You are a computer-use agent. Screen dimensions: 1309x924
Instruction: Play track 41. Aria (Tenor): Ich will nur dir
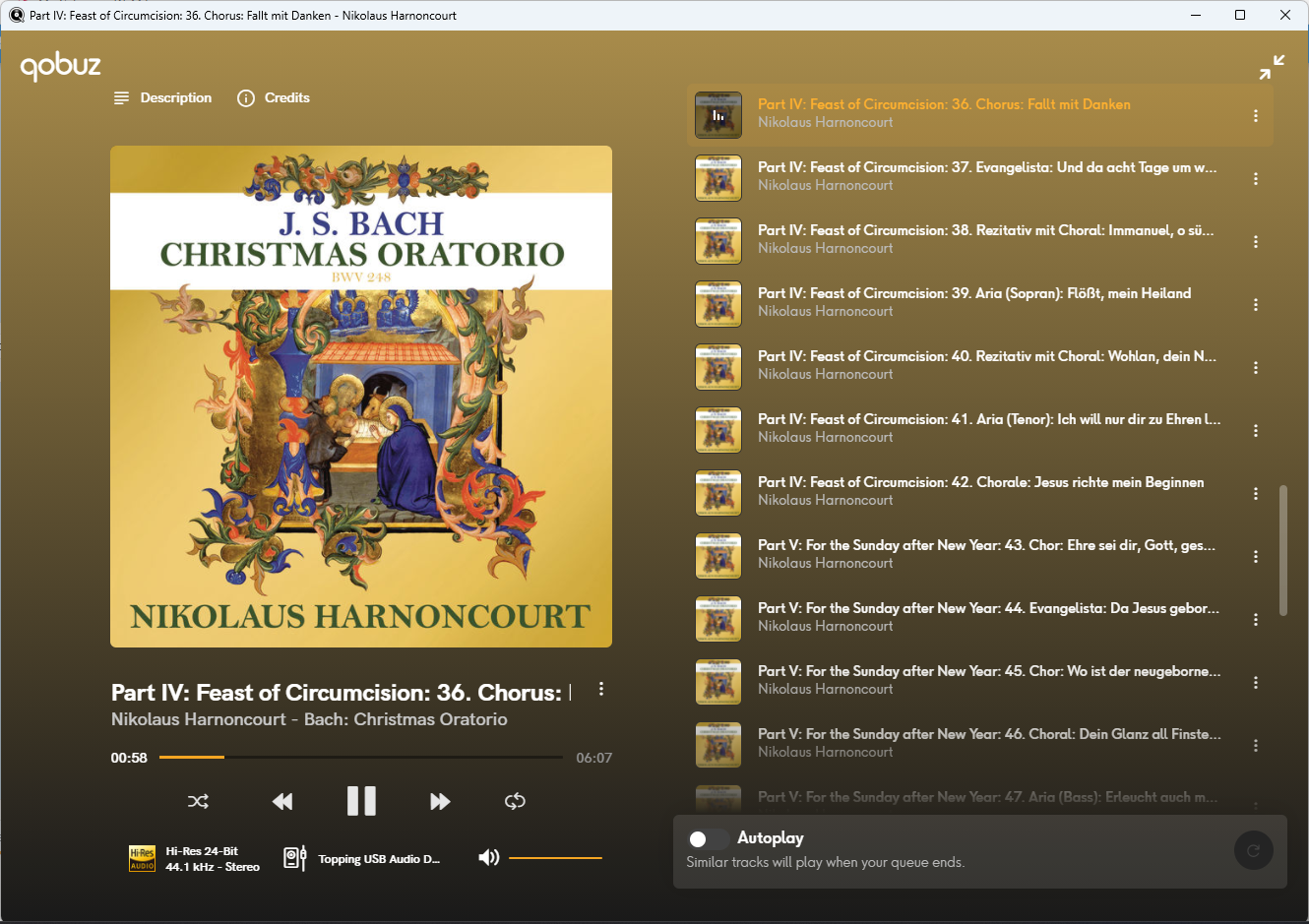(989, 419)
